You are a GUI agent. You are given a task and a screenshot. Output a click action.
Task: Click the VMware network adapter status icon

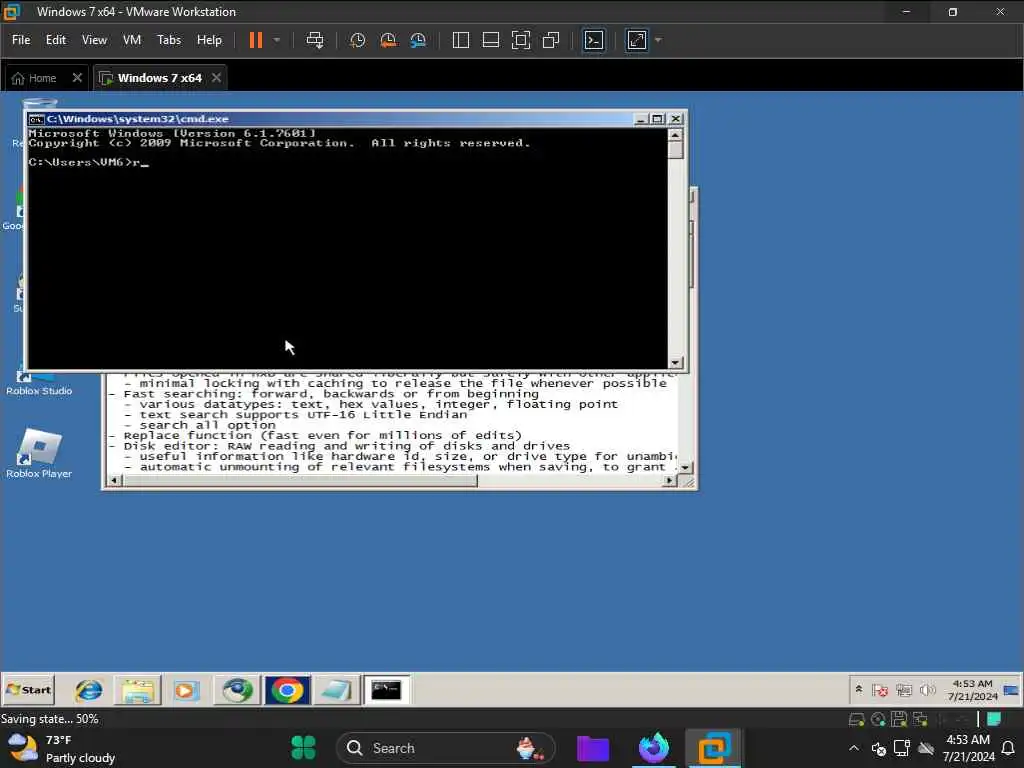(x=920, y=720)
